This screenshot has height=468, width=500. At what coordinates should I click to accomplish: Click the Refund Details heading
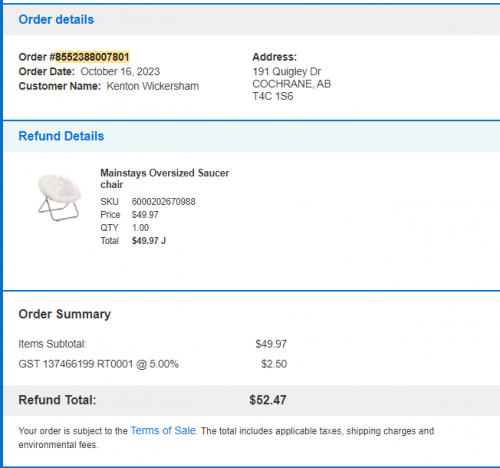click(61, 136)
